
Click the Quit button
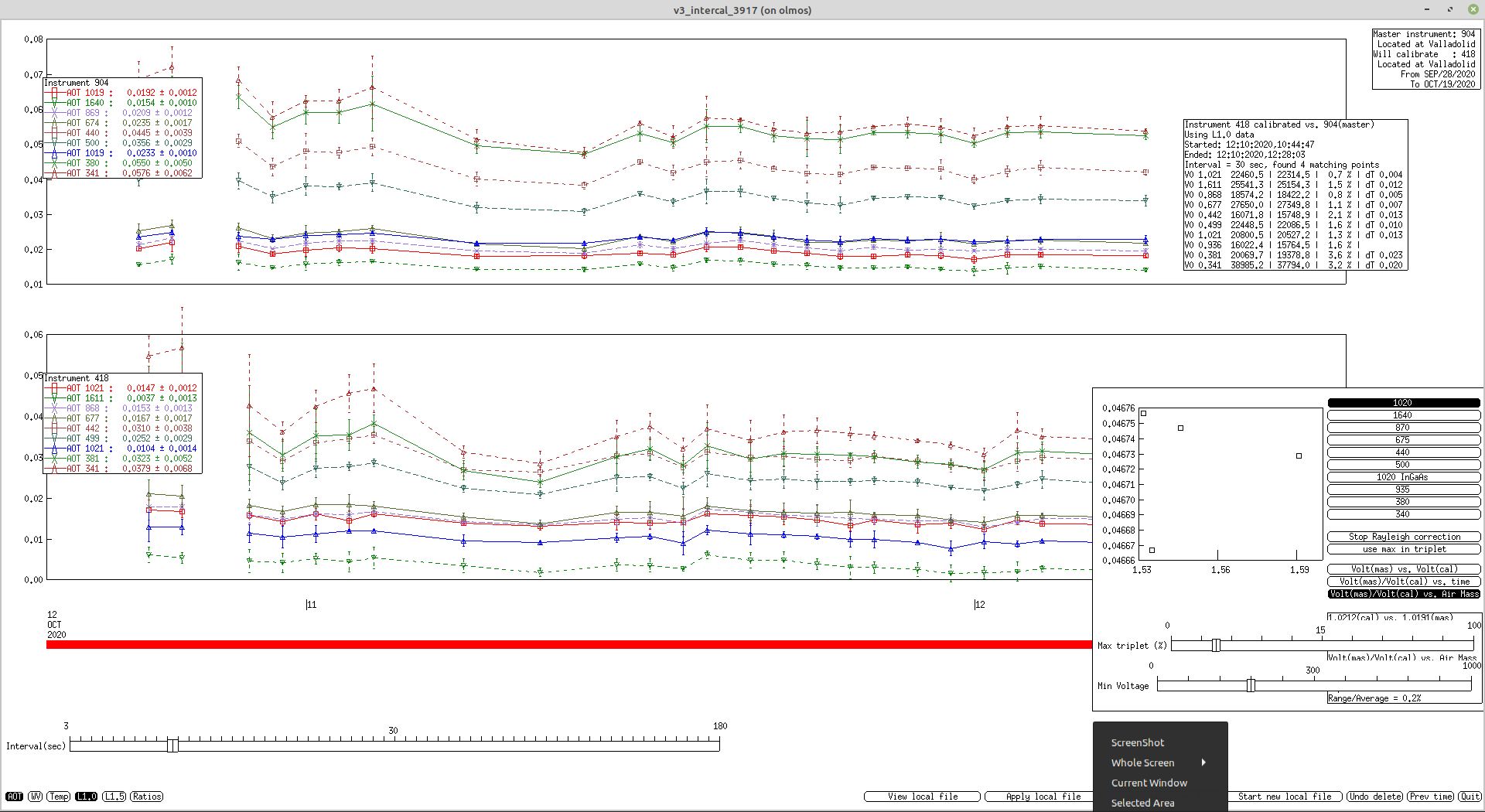pos(1470,797)
